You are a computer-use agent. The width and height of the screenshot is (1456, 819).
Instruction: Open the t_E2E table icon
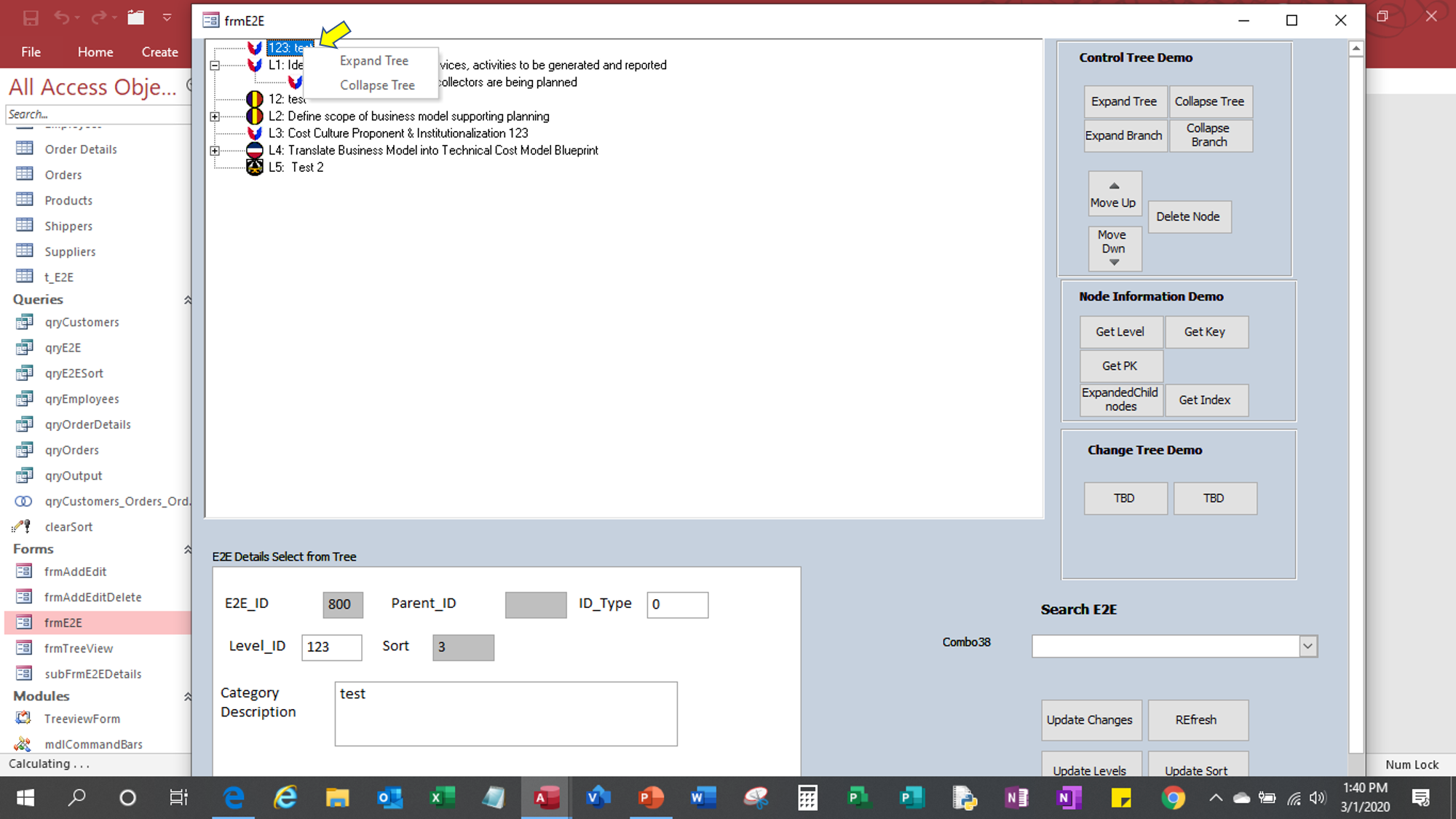coord(25,277)
